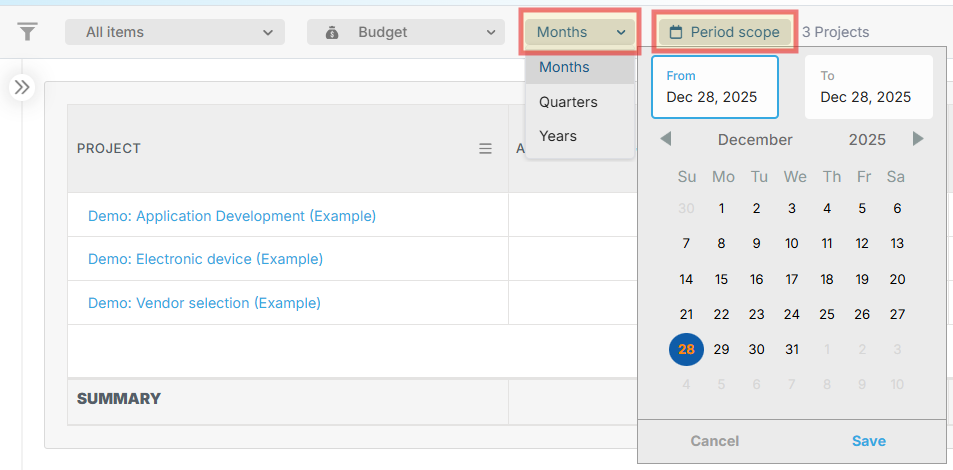Click the filter funnel icon
The height and width of the screenshot is (470, 953).
[x=27, y=32]
